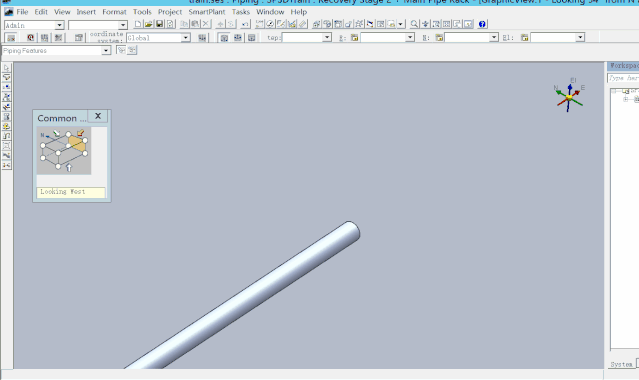Click the Zoom magnifier tool icon
This screenshot has width=639, height=380.
tap(414, 24)
